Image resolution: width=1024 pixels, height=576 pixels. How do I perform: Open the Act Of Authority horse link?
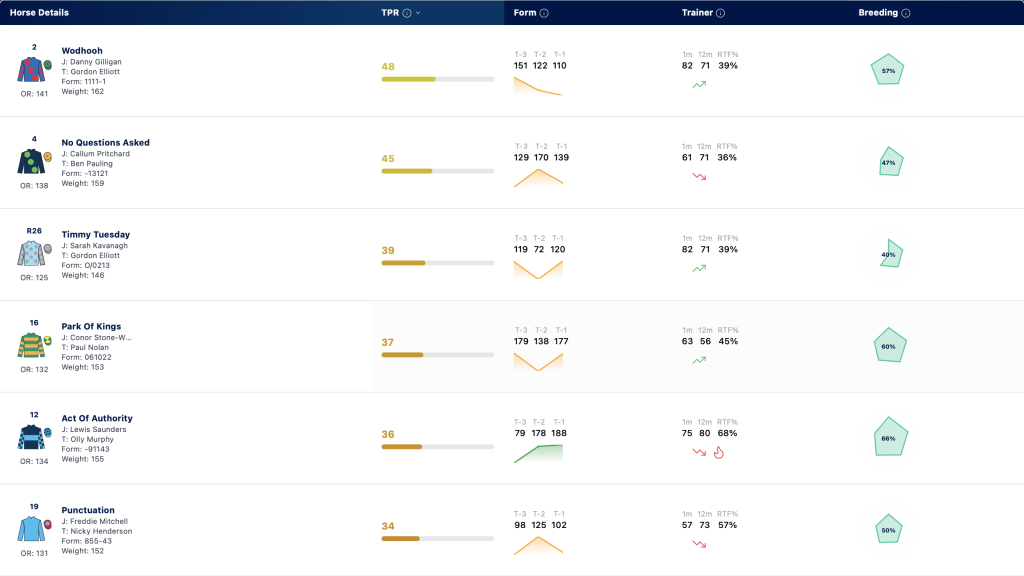(97, 418)
